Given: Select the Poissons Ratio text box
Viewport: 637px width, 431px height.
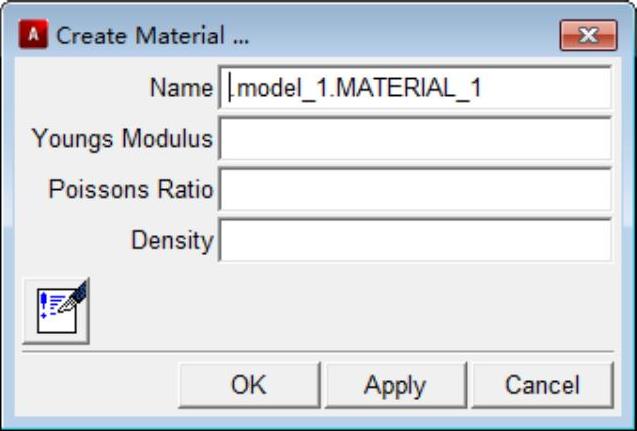Looking at the screenshot, I should point(414,190).
